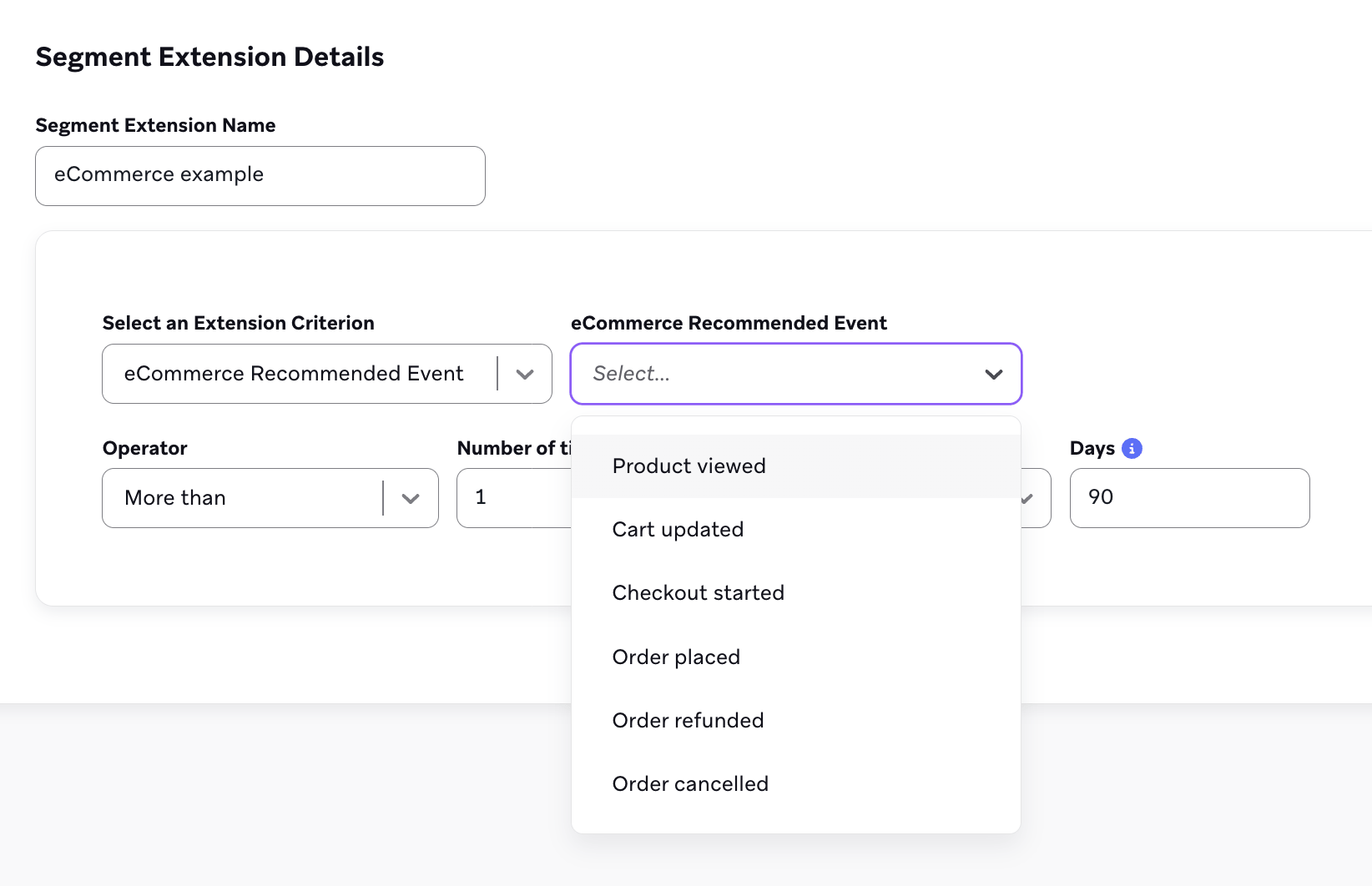Click the Operator dropdown arrow
The image size is (1372, 886).
tap(410, 498)
